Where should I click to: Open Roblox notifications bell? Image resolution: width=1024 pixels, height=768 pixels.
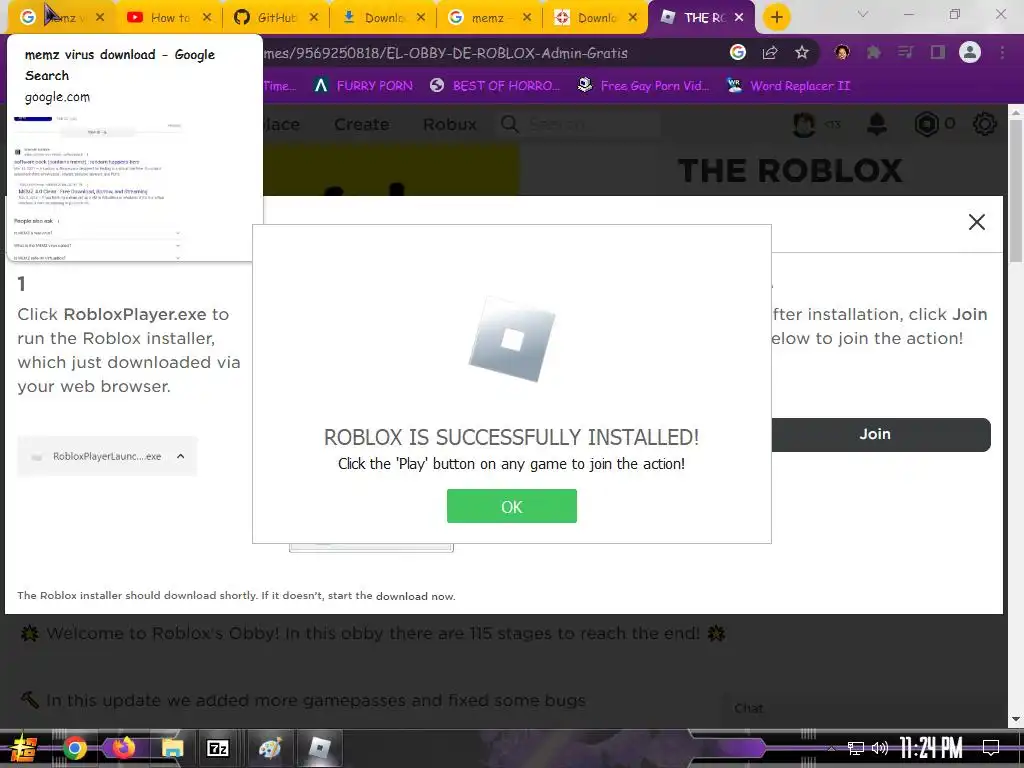click(876, 124)
